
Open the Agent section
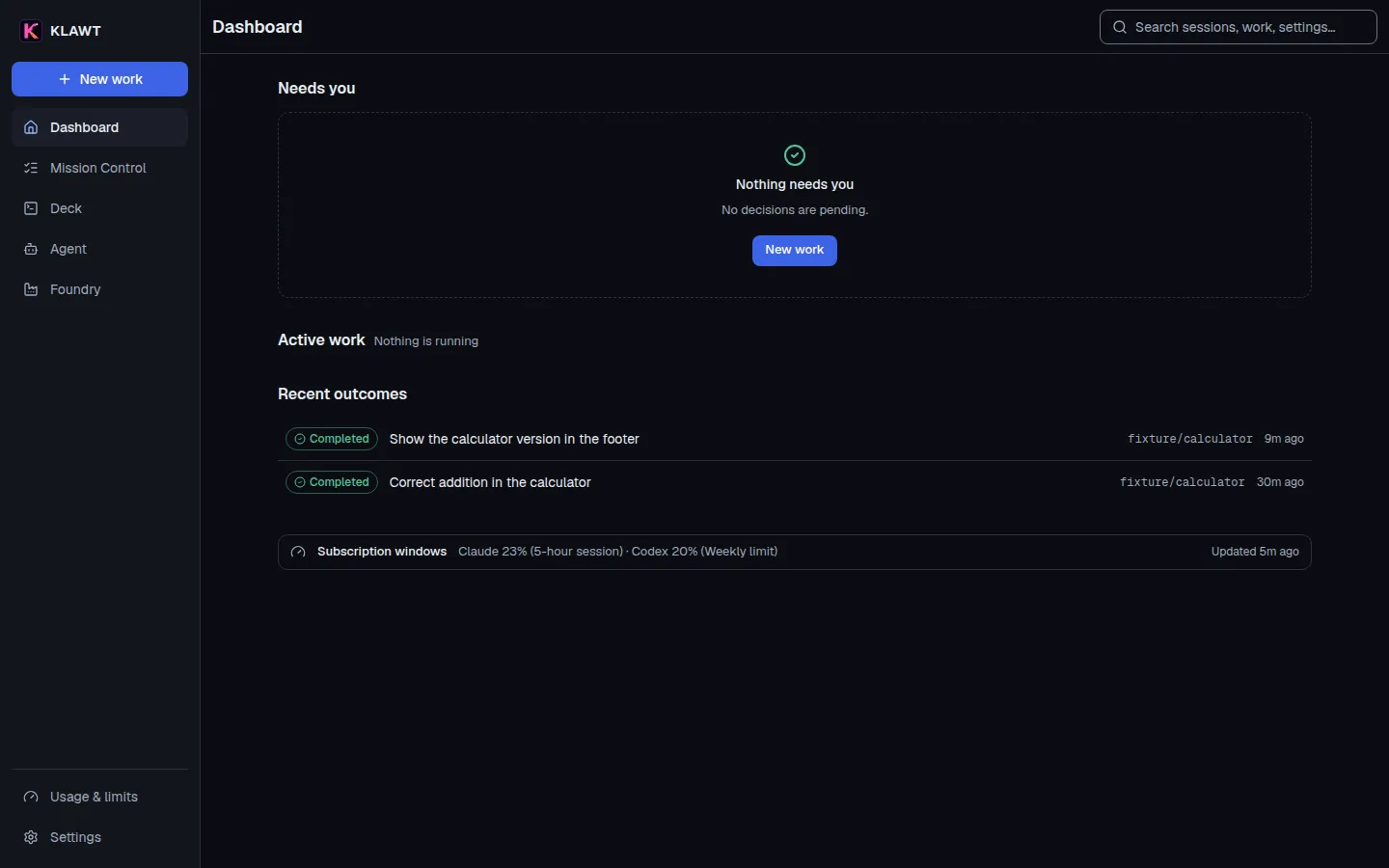click(x=99, y=249)
